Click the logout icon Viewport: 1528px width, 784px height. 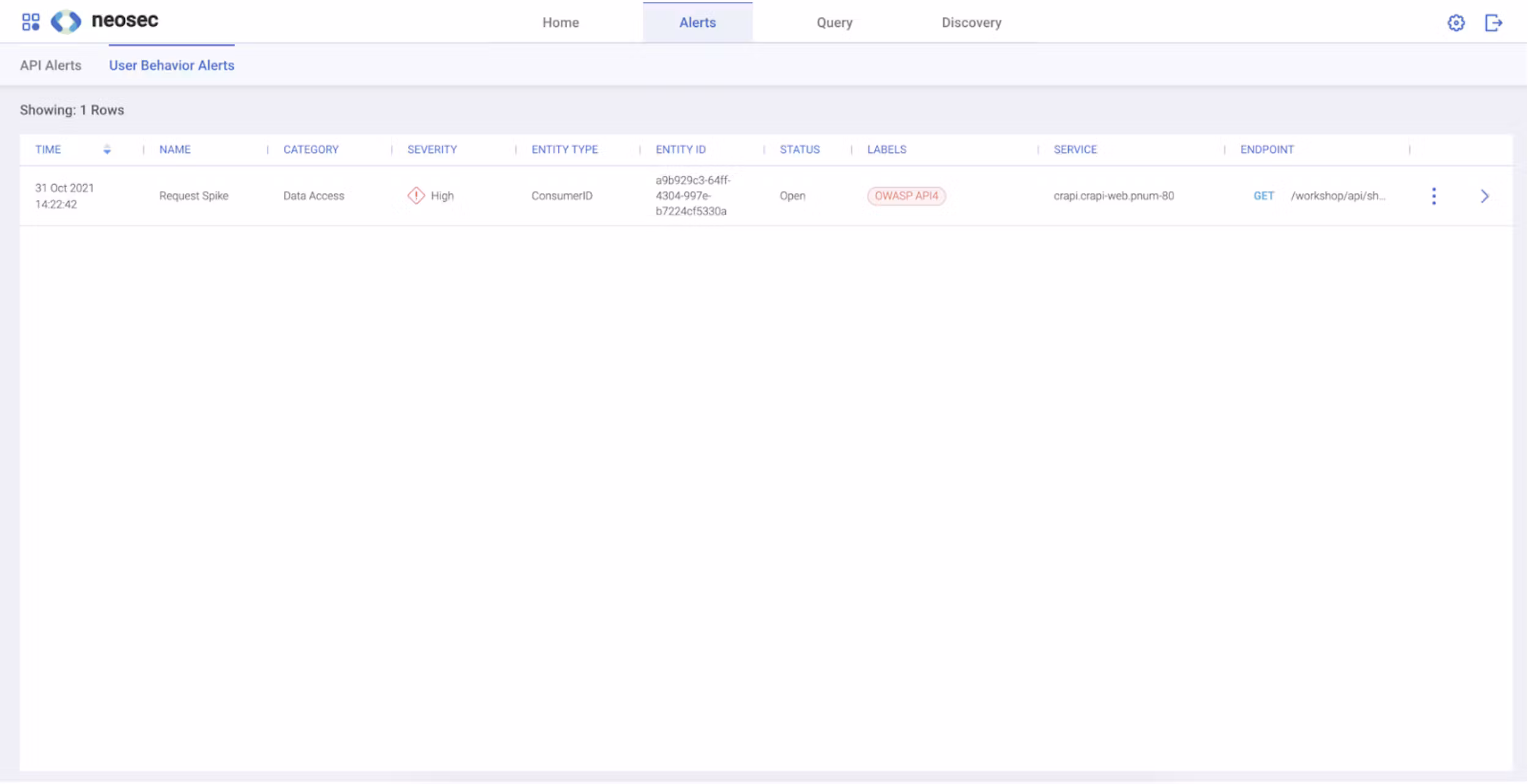coord(1494,23)
